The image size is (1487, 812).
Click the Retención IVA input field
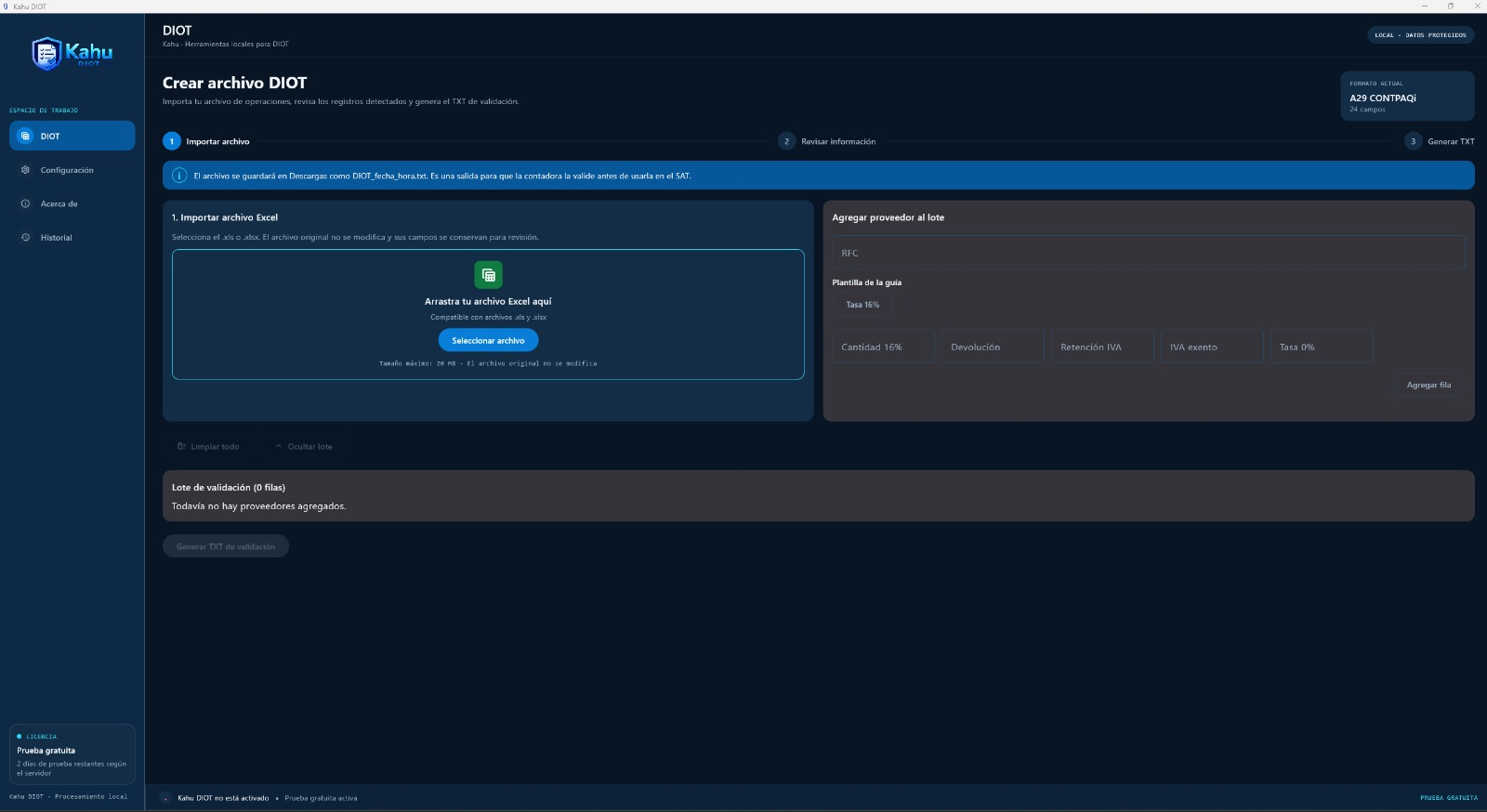pos(1102,347)
